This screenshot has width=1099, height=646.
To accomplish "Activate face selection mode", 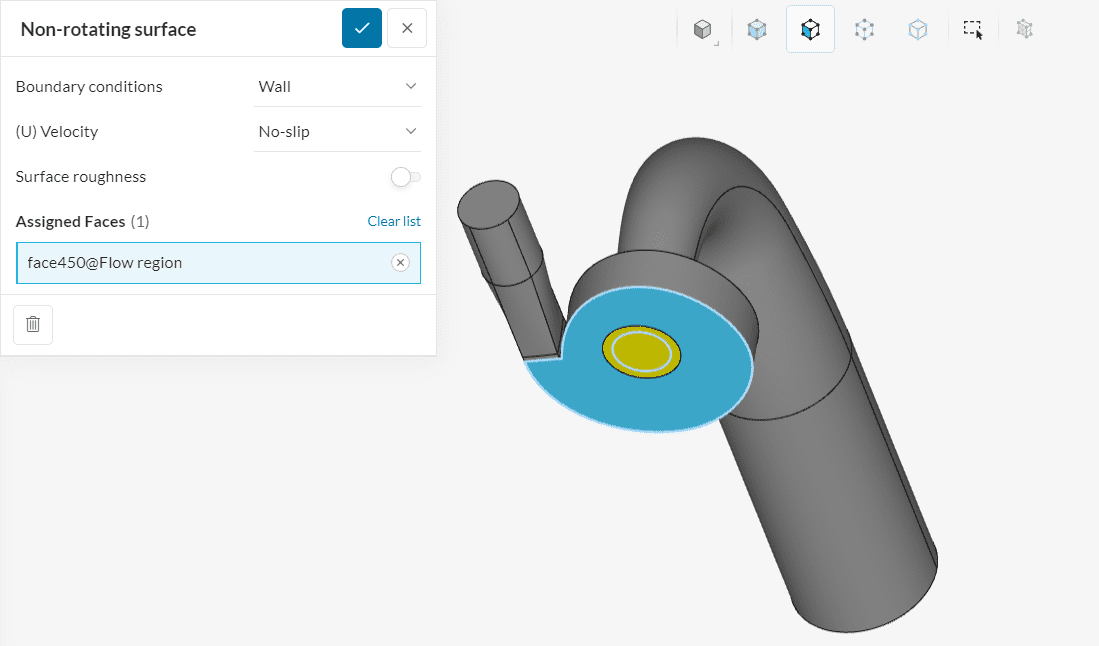I will click(810, 30).
